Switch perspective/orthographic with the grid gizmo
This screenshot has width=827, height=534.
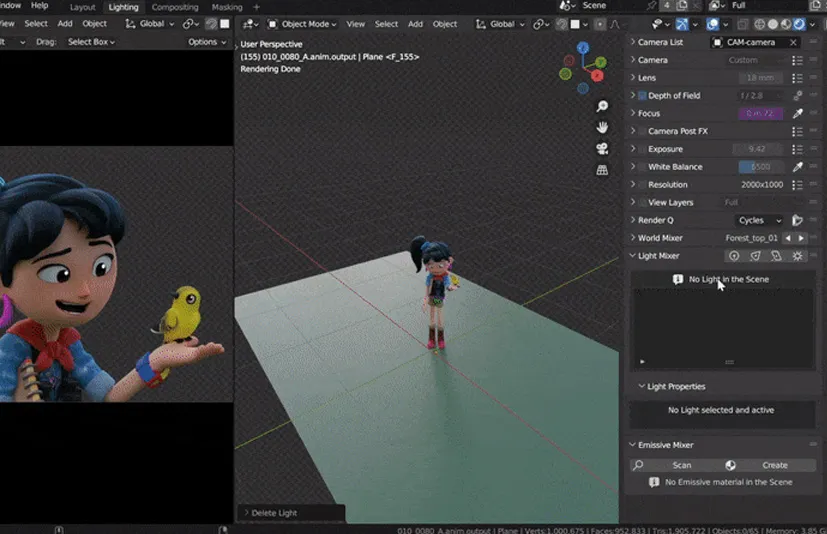(x=602, y=170)
